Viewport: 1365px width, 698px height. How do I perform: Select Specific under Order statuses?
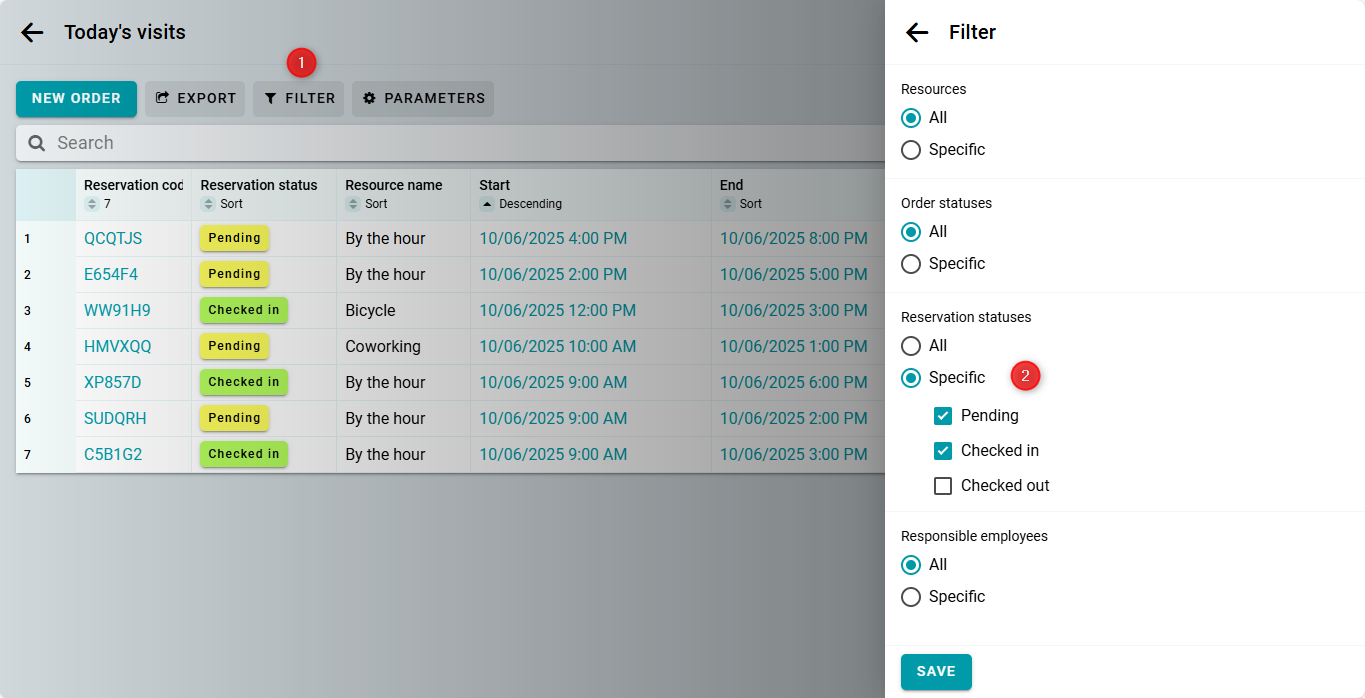click(x=911, y=264)
